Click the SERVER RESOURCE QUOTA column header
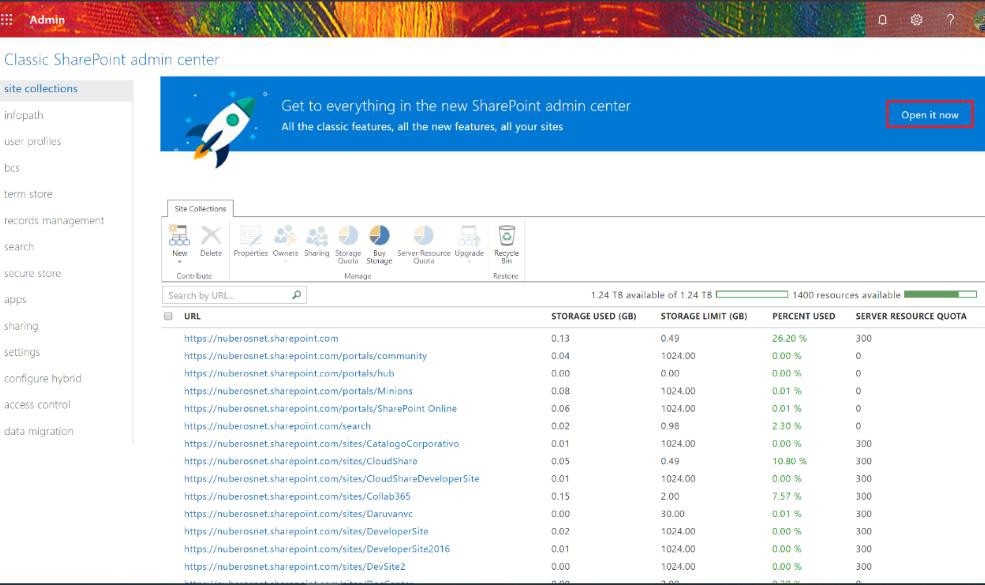Viewport: 985px width, 585px height. click(x=911, y=316)
